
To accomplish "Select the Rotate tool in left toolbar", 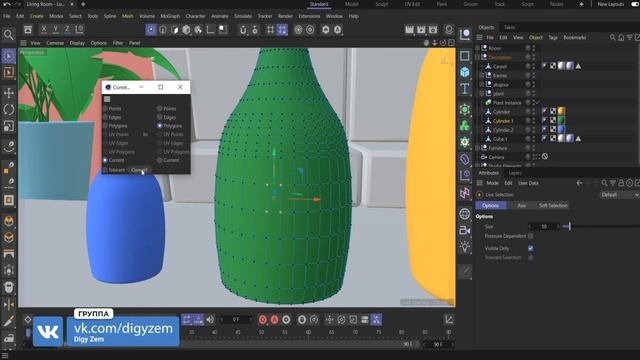I will (x=9, y=109).
